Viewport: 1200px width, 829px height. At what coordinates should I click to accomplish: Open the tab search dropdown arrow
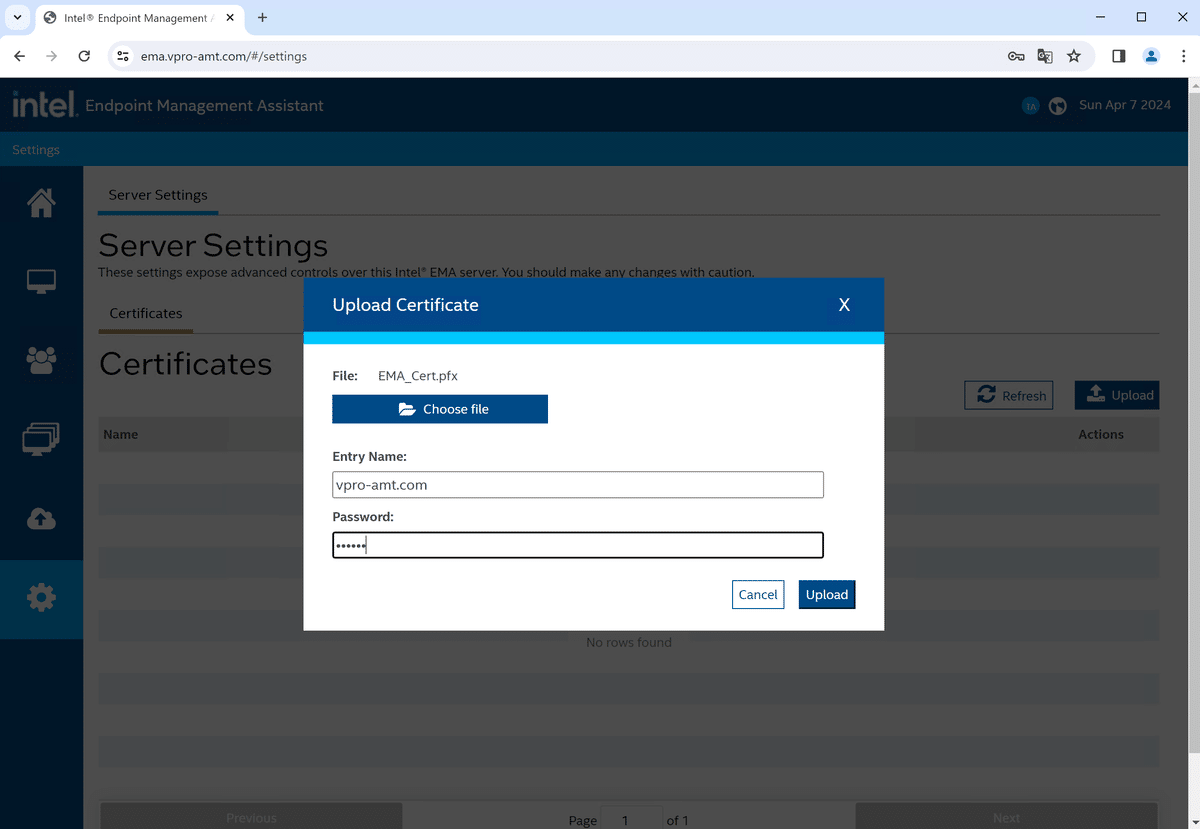pyautogui.click(x=17, y=18)
